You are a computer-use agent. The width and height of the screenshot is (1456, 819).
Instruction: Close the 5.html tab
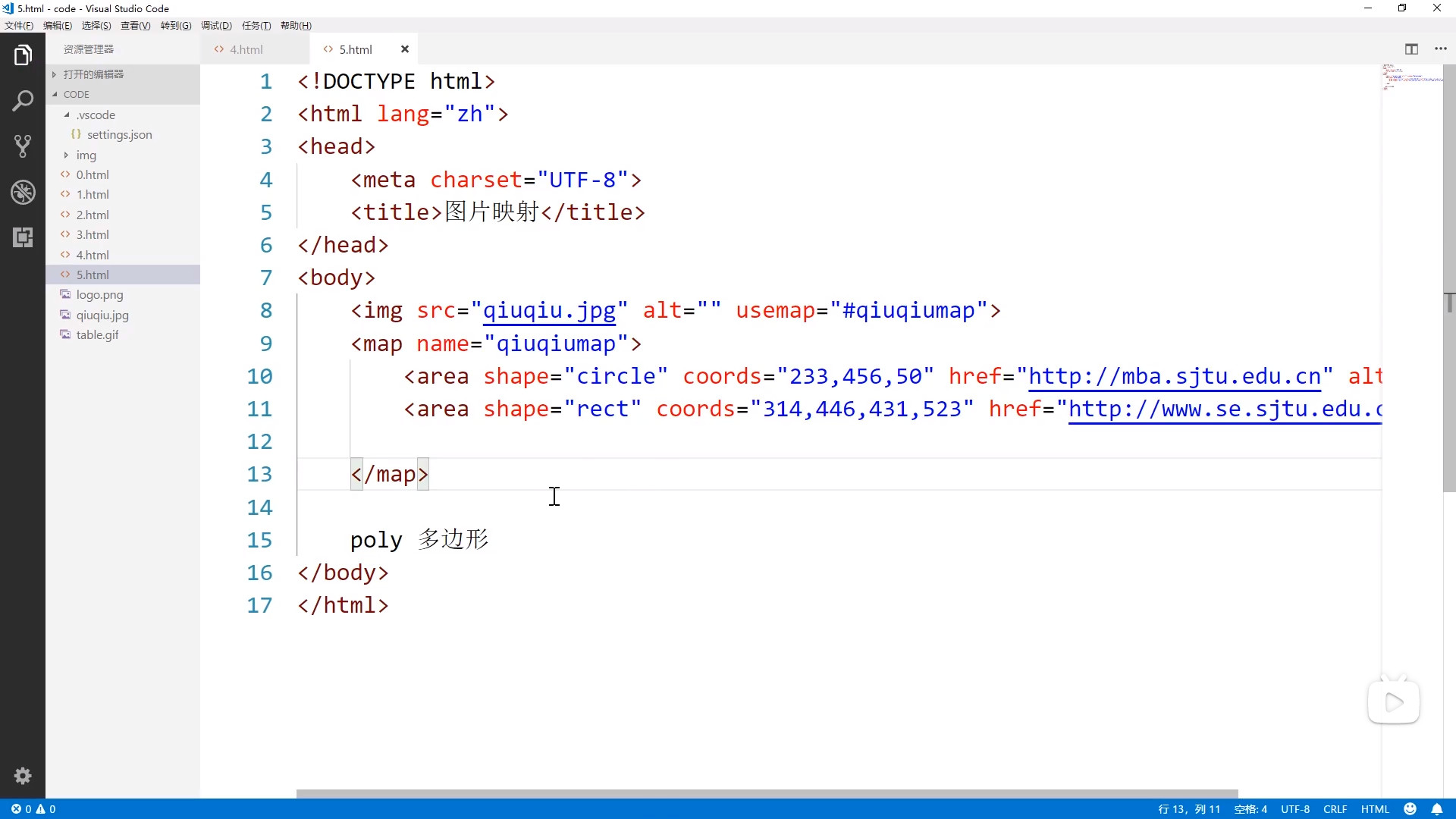[405, 49]
